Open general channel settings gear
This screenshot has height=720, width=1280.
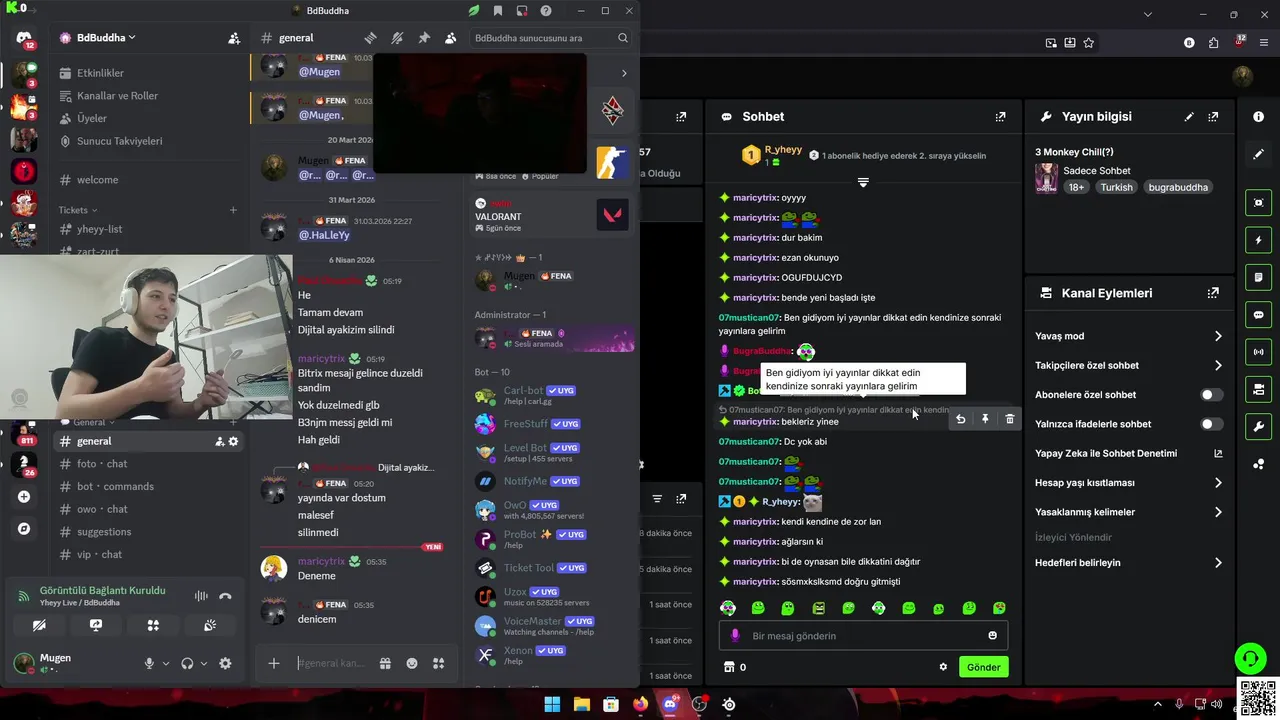coord(234,441)
